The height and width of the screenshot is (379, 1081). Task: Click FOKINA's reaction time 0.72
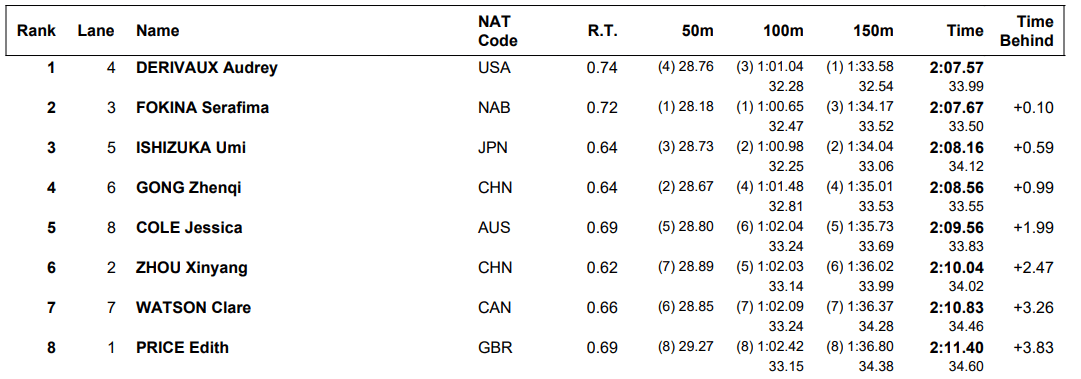pyautogui.click(x=603, y=107)
